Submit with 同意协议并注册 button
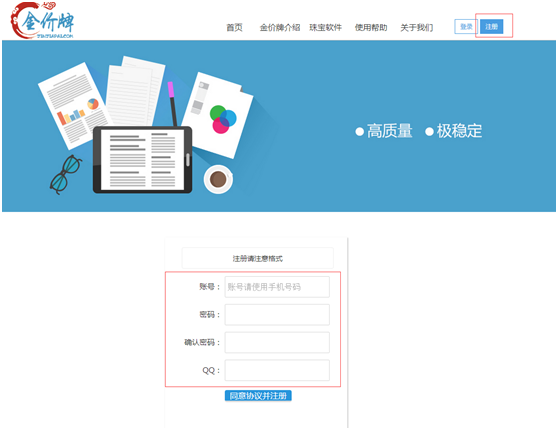The width and height of the screenshot is (558, 430). point(258,396)
